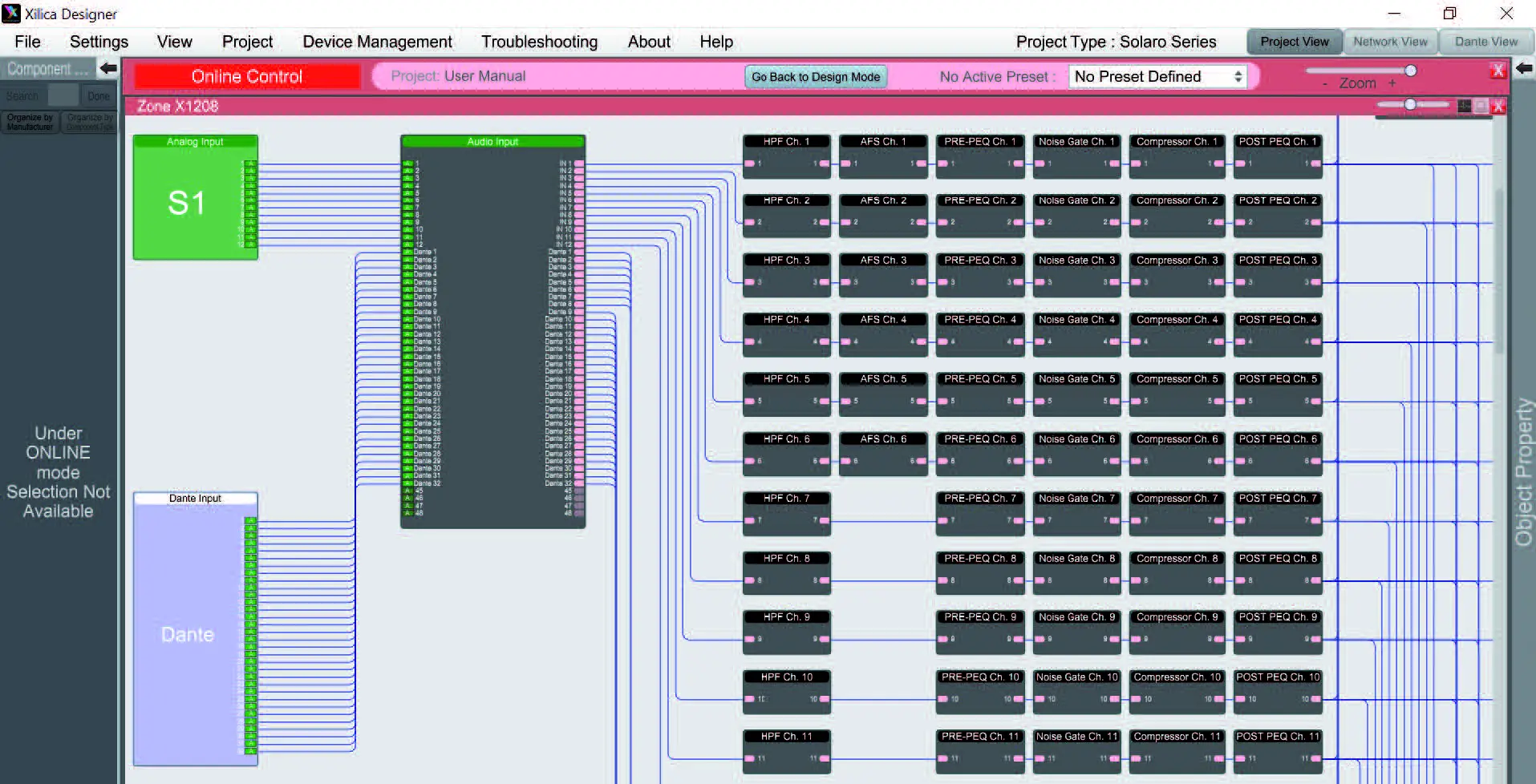This screenshot has width=1536, height=784.
Task: Click the 'Project: User Manual' label
Action: (x=458, y=76)
